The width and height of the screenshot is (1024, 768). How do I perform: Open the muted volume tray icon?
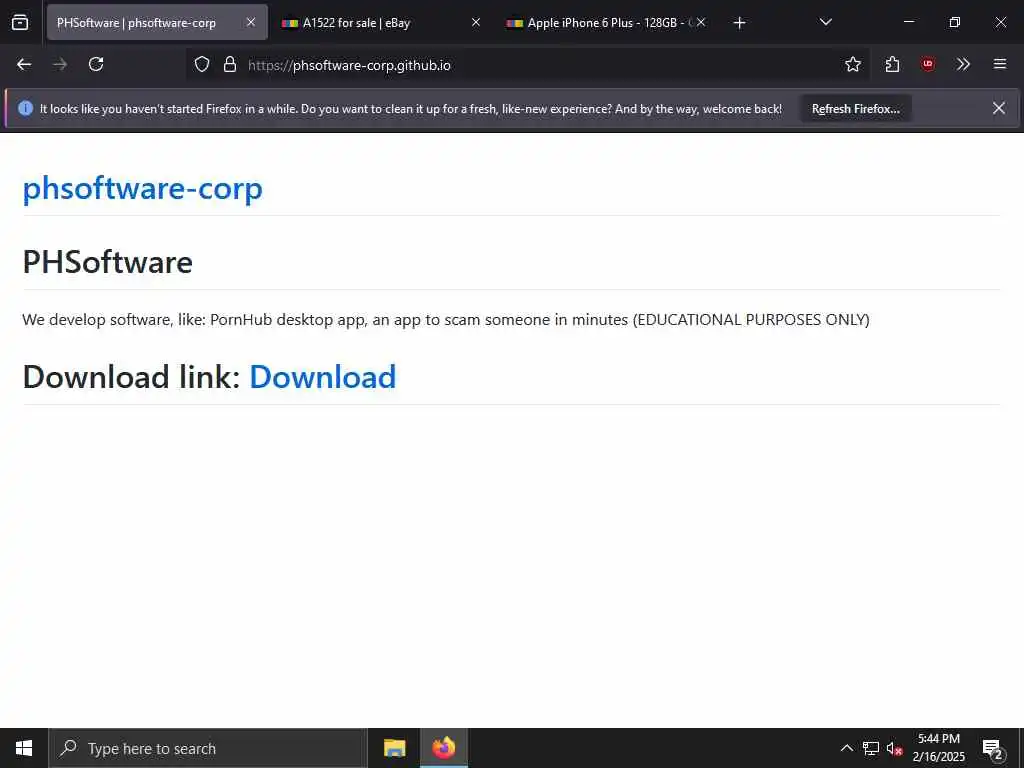[x=895, y=748]
